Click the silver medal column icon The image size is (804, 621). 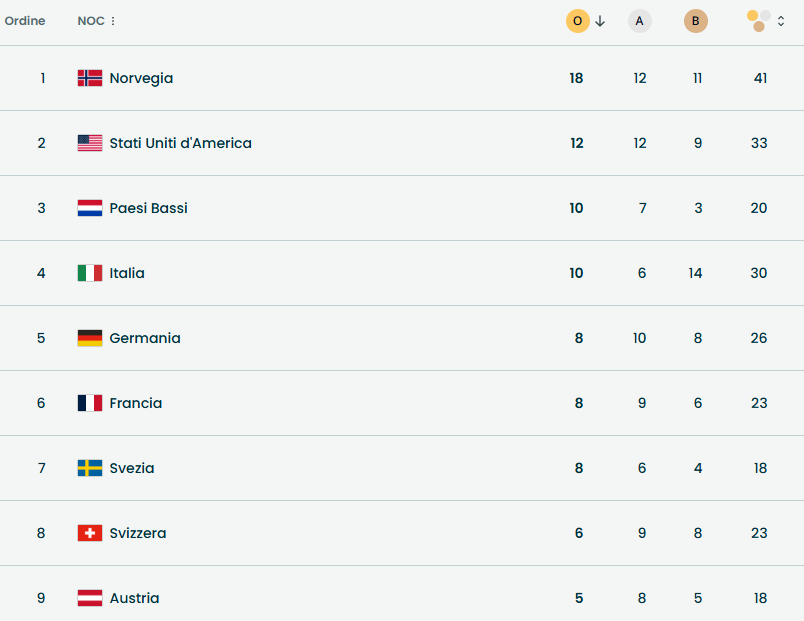(639, 21)
